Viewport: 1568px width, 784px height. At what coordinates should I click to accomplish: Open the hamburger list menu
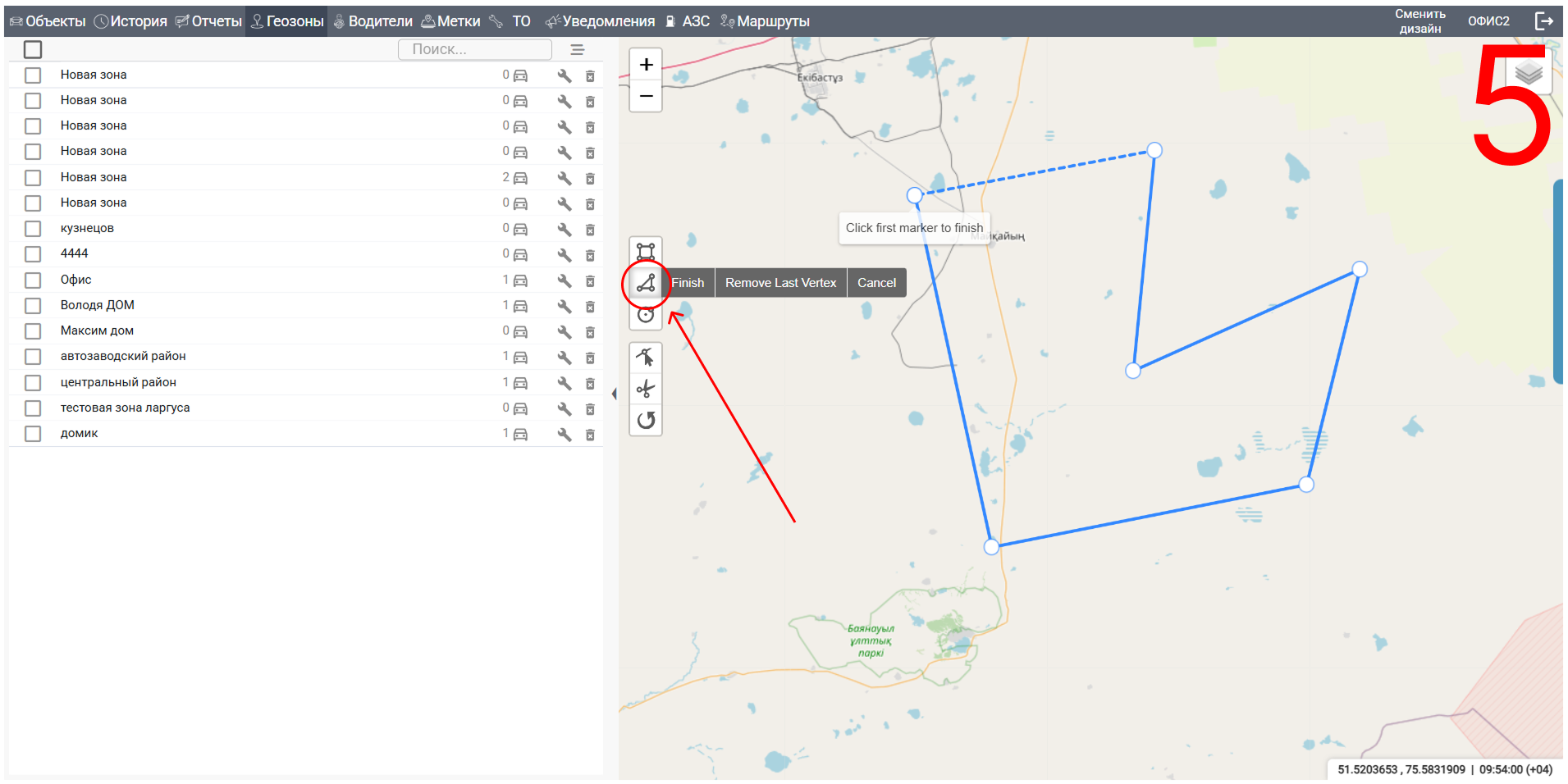click(578, 50)
